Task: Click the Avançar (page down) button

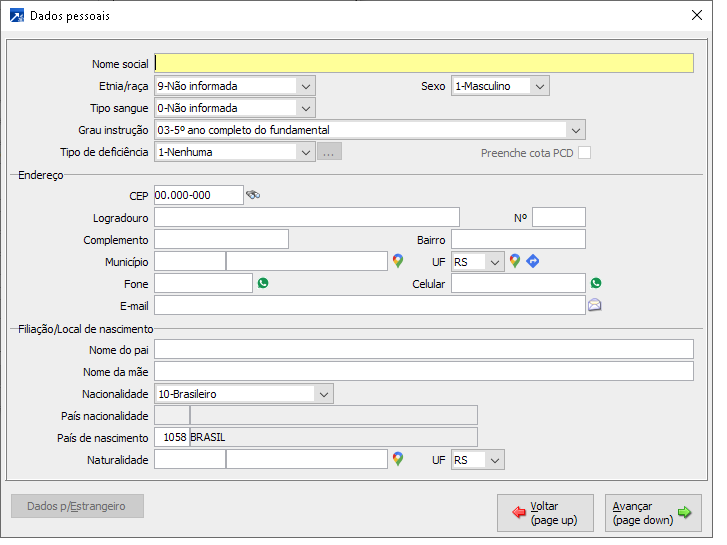Action: (654, 513)
